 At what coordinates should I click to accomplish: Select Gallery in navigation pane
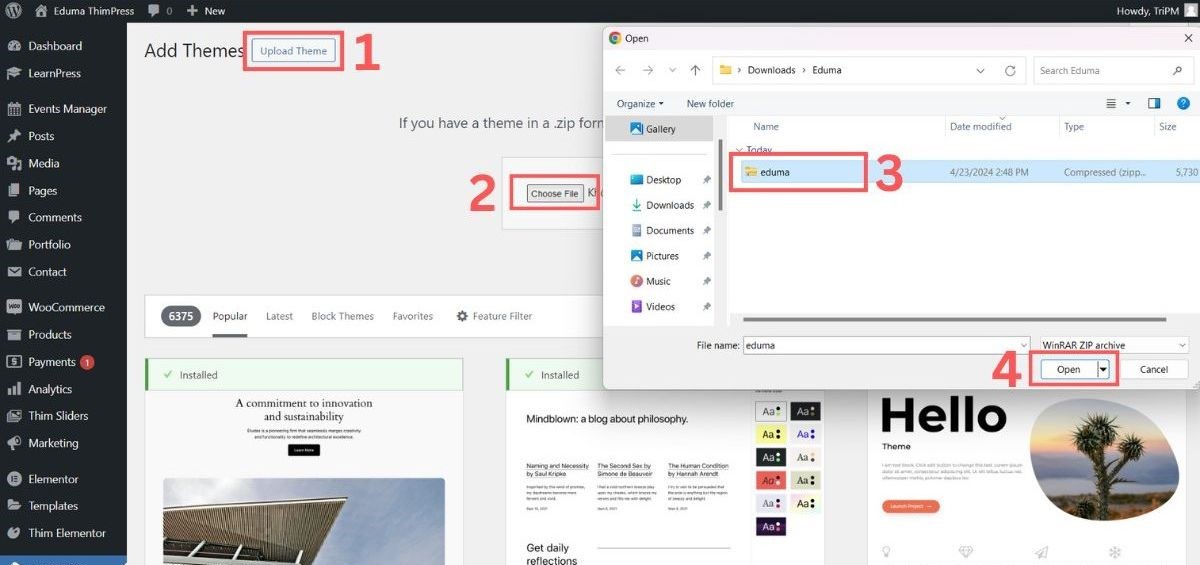pyautogui.click(x=660, y=129)
